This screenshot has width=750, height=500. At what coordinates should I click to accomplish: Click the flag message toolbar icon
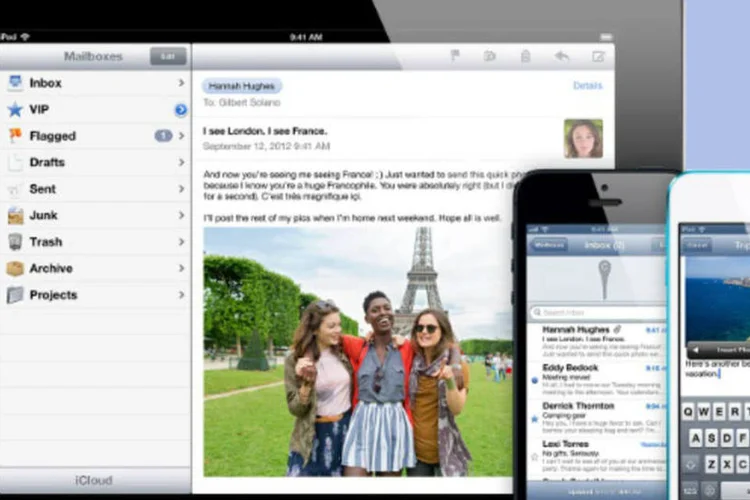[x=455, y=56]
